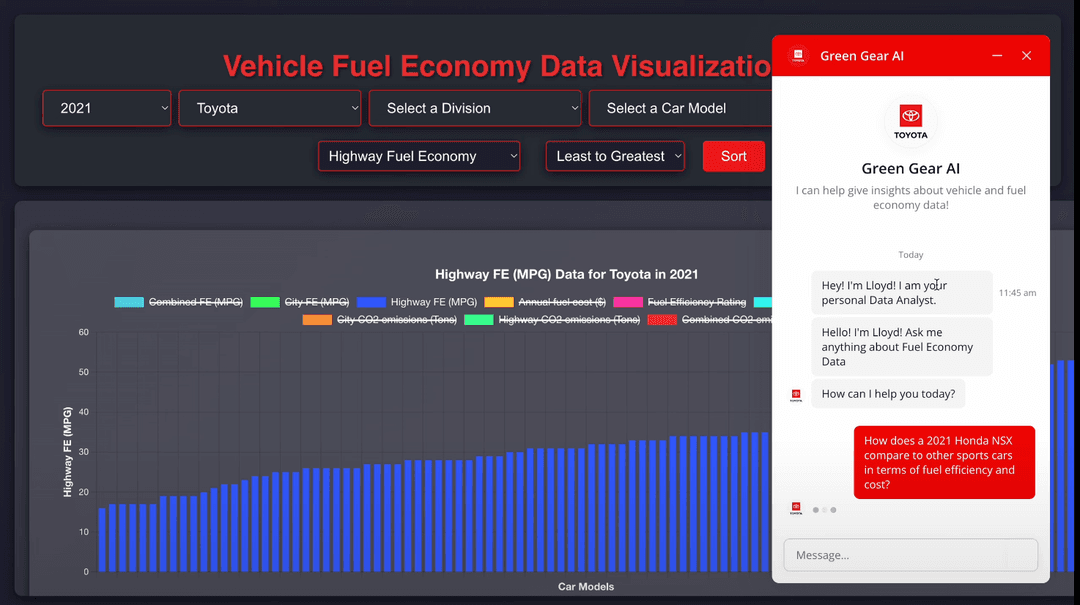Minimize the Green Gear AI chat window

coord(997,56)
